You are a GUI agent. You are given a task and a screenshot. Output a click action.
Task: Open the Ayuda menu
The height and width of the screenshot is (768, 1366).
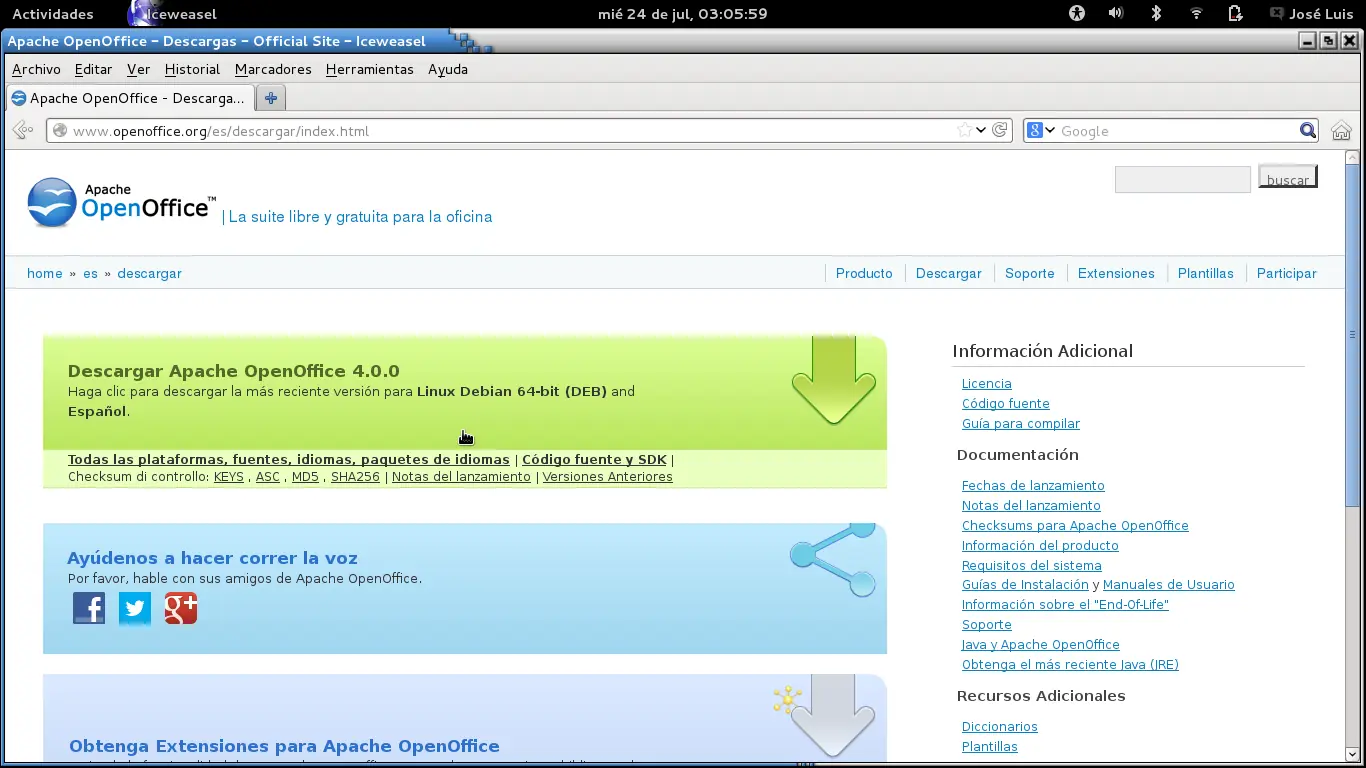[448, 69]
